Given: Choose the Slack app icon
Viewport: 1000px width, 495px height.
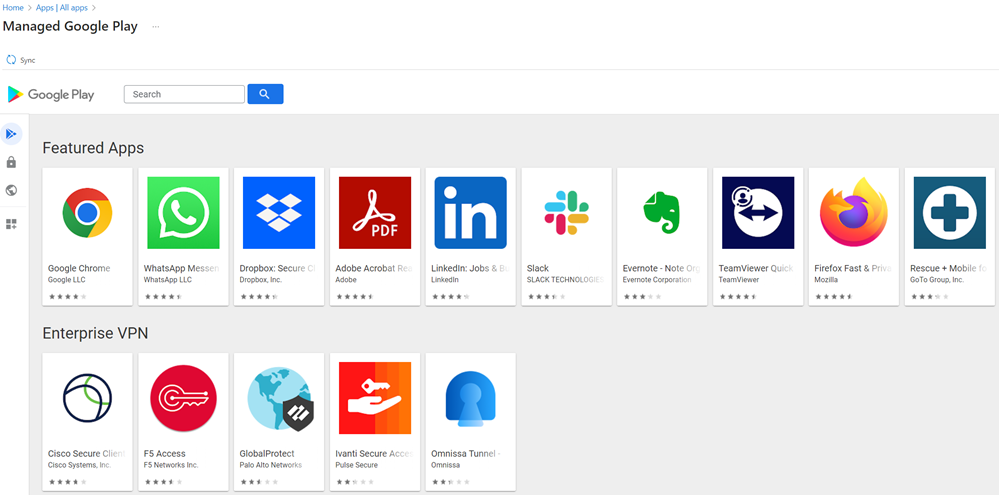Looking at the screenshot, I should click(566, 213).
